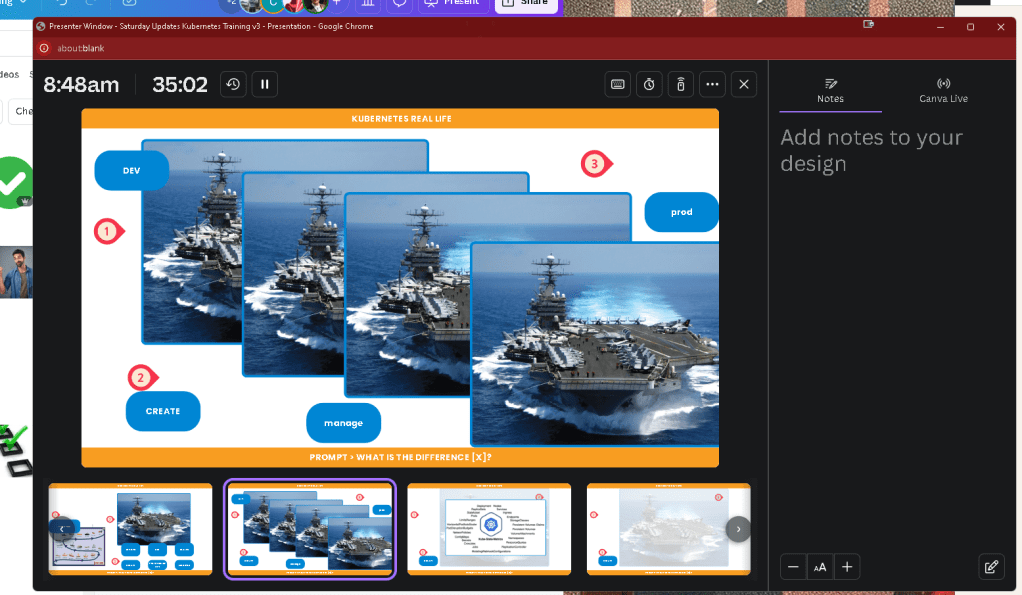Click the picture-in-picture icon in title bar
This screenshot has width=1022, height=595.
point(868,24)
